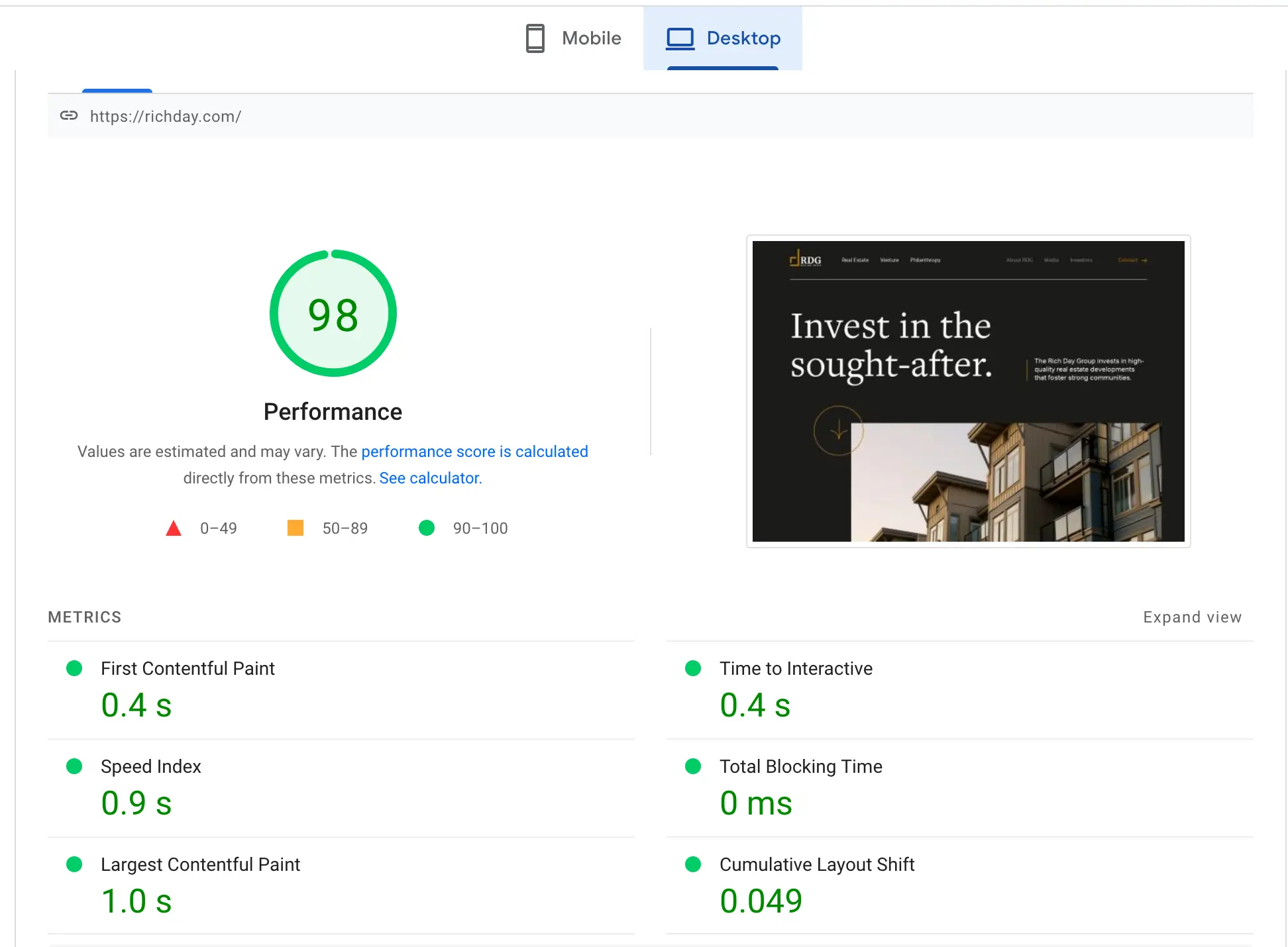Viewport: 1288px width, 947px height.
Task: Click the green dot beside Total Blocking Time
Action: [693, 766]
